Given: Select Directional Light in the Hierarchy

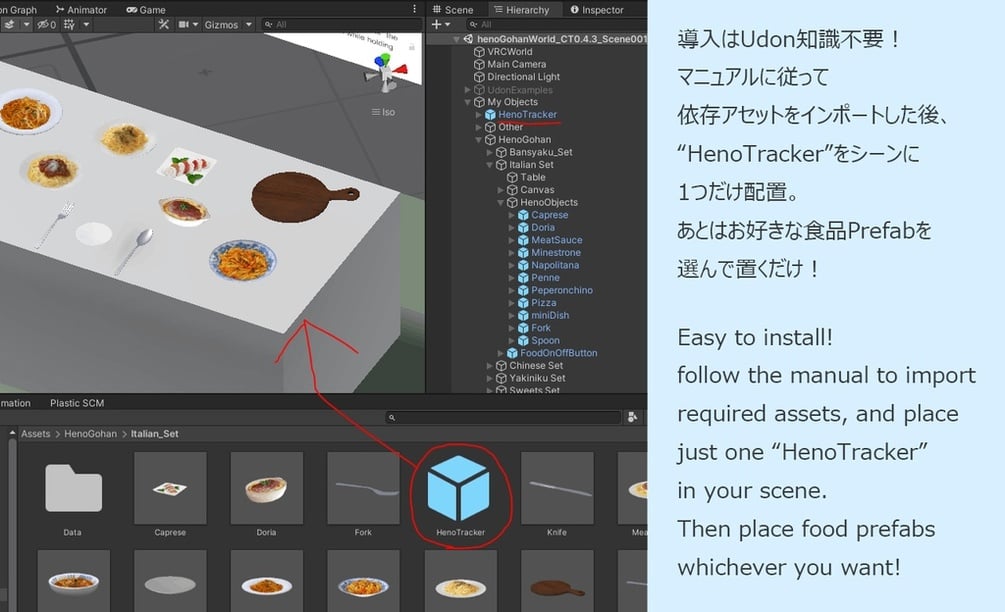Looking at the screenshot, I should point(524,77).
